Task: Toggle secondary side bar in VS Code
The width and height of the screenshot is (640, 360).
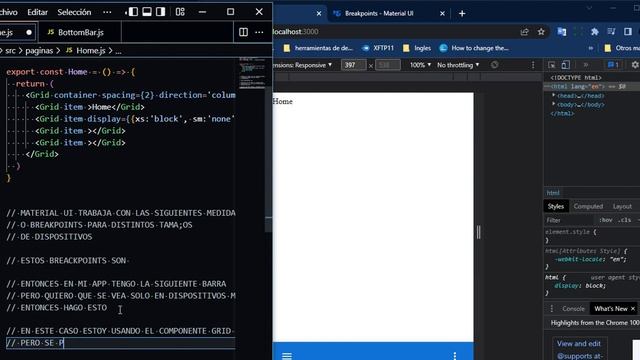Action: coord(161,12)
